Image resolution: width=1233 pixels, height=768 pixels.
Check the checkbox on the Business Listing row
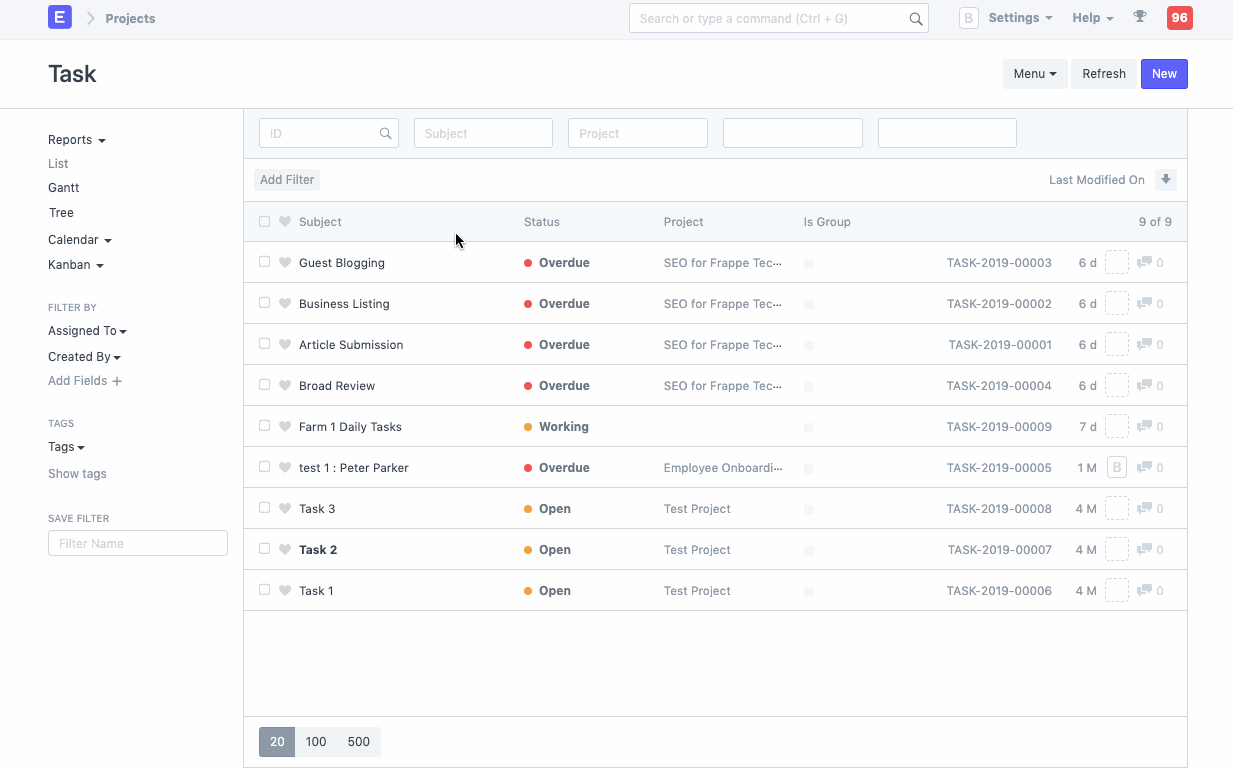[x=265, y=303]
